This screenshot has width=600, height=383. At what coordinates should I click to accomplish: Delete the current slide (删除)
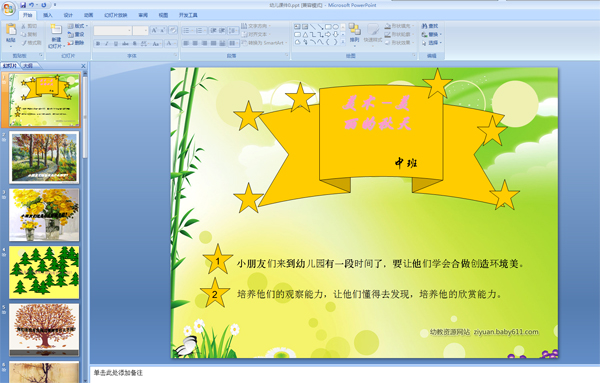[76, 42]
